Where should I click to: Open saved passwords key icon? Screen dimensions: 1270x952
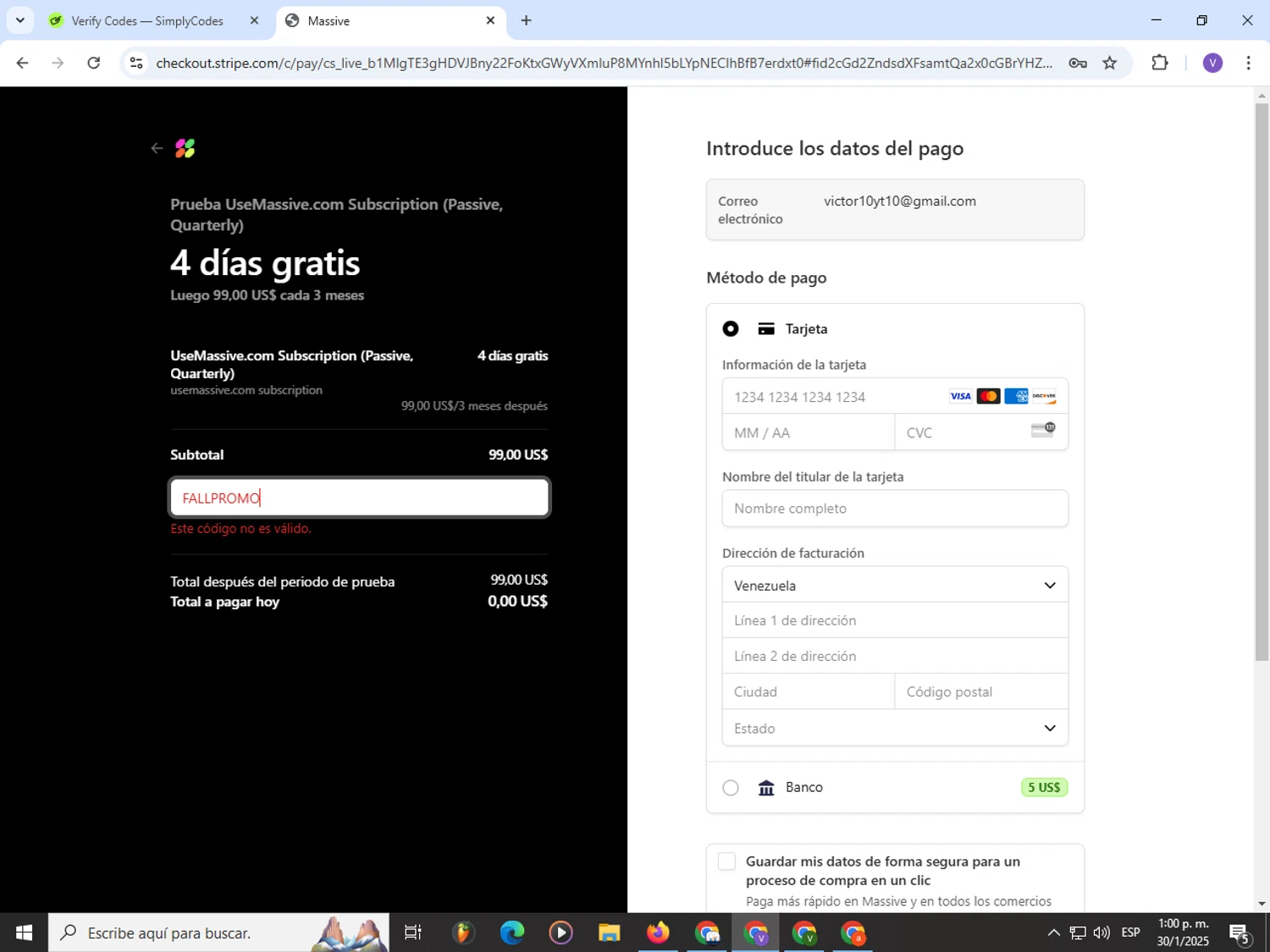[1078, 63]
